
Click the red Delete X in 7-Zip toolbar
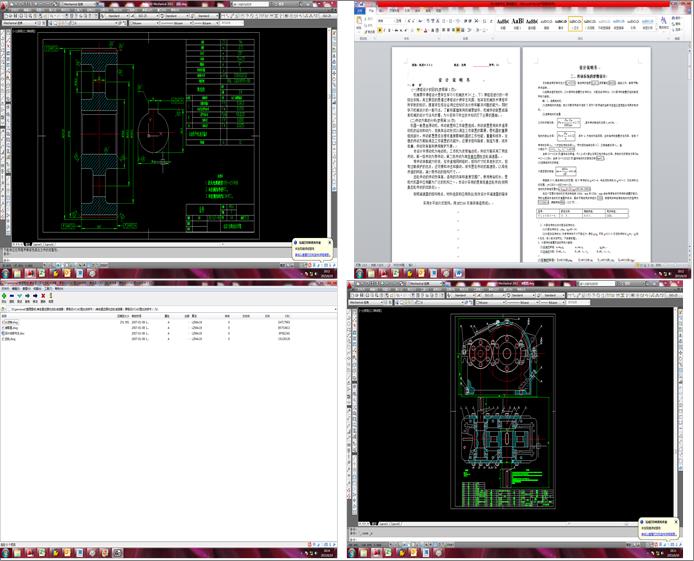click(43, 296)
